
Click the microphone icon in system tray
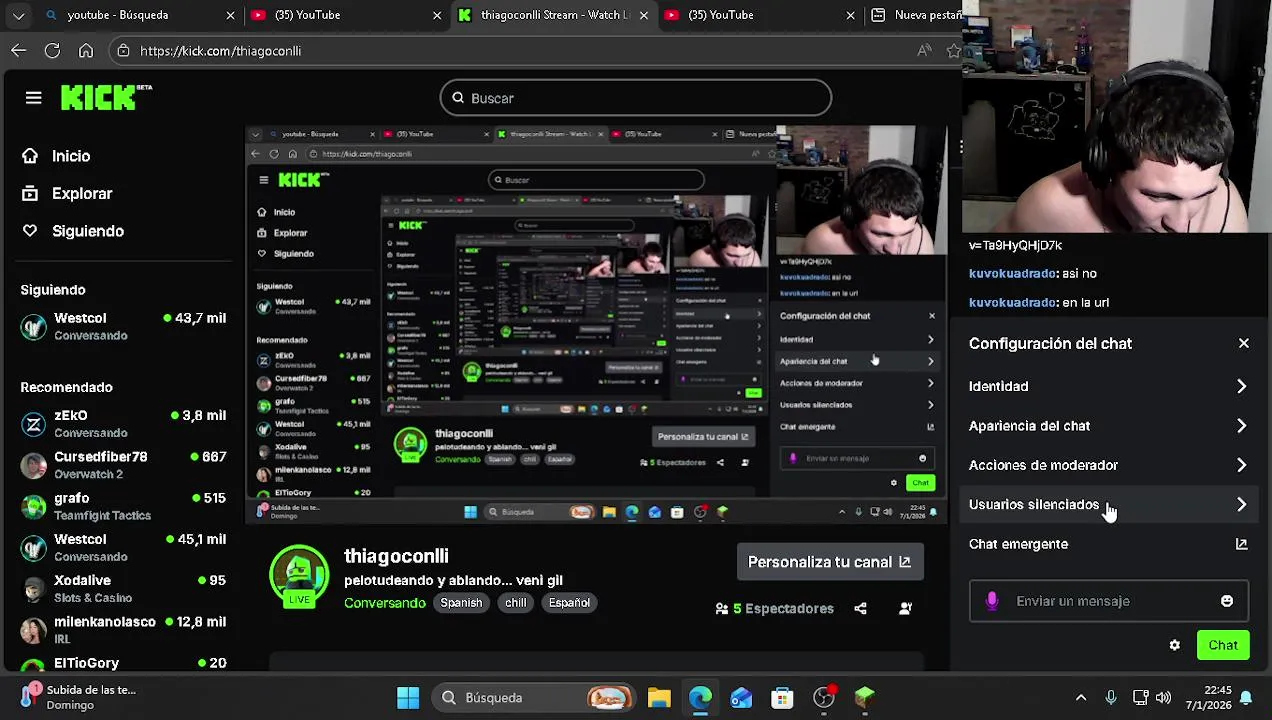(x=1110, y=697)
